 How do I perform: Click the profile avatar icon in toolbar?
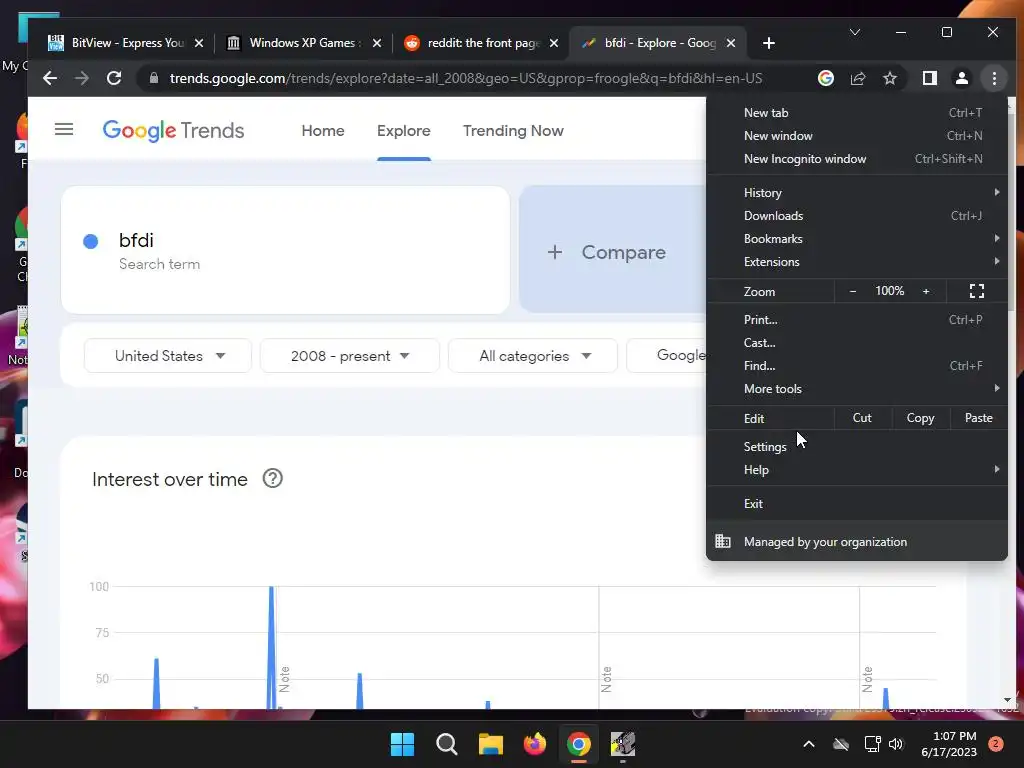(x=961, y=78)
